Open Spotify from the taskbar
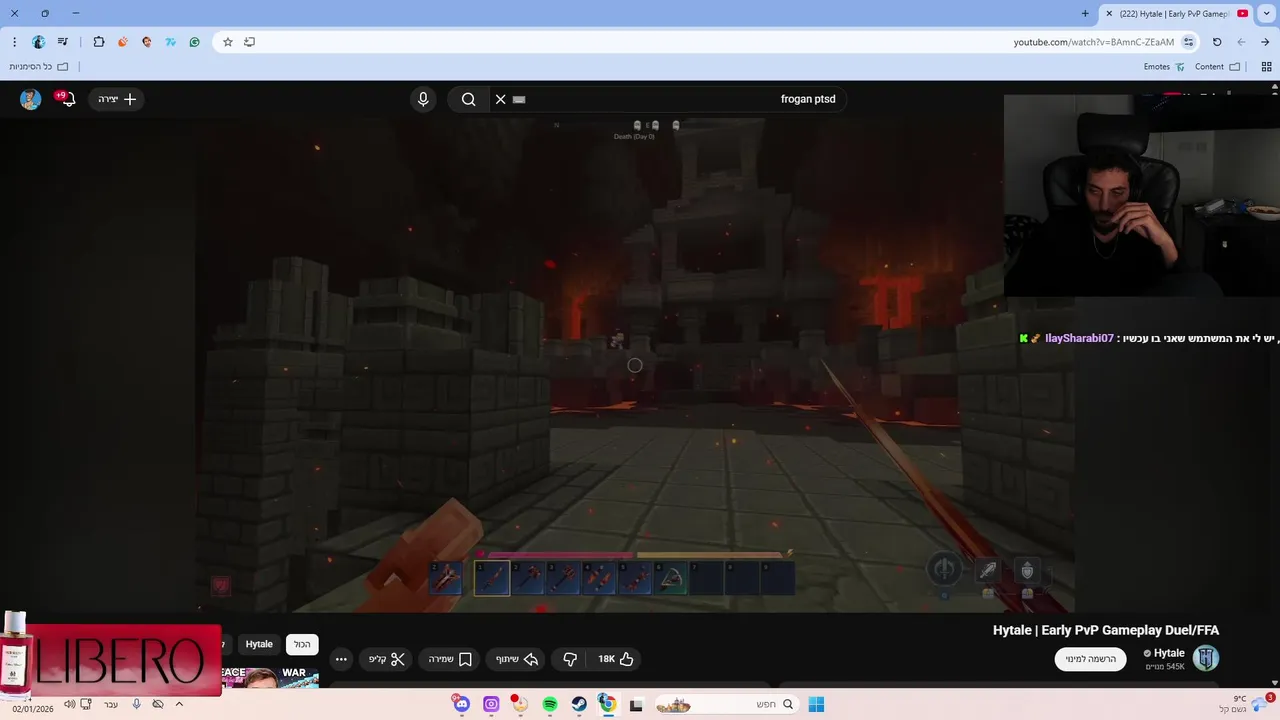 click(x=550, y=704)
